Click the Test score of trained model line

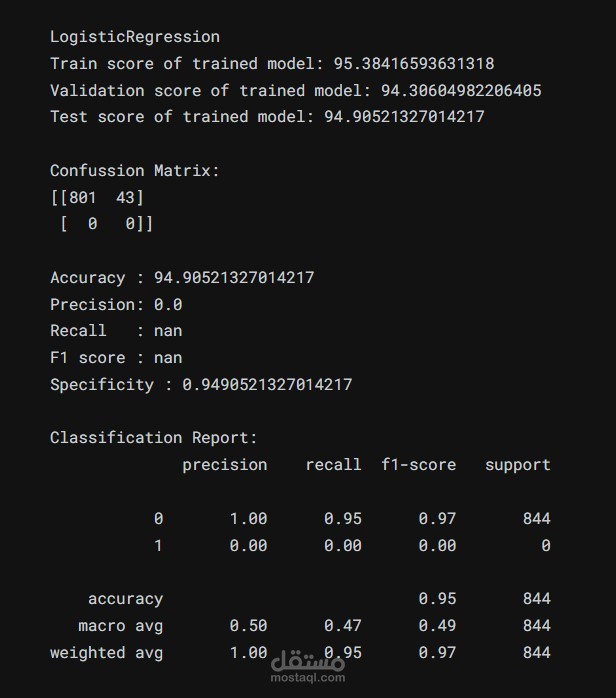(267, 117)
